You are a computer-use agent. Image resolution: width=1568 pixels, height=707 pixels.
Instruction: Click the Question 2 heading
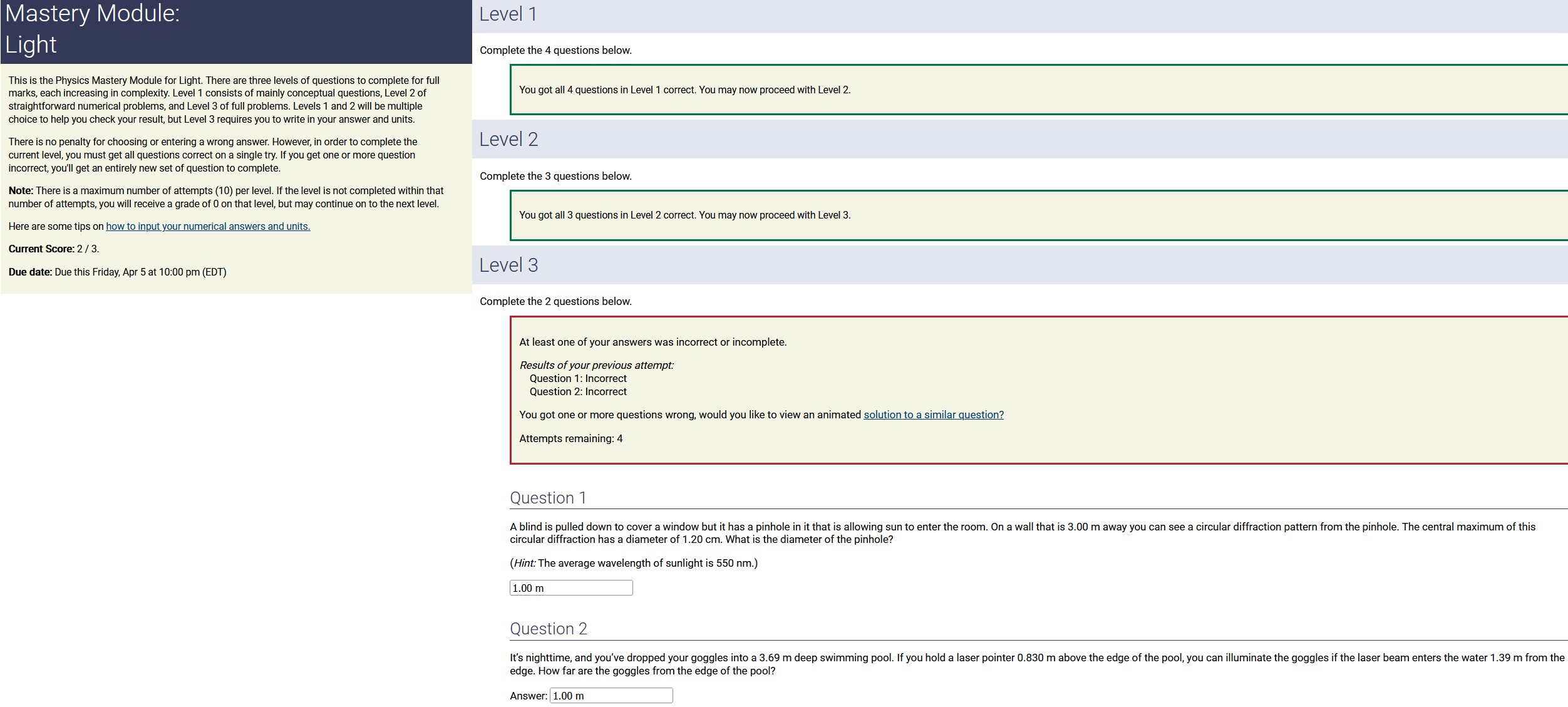549,629
